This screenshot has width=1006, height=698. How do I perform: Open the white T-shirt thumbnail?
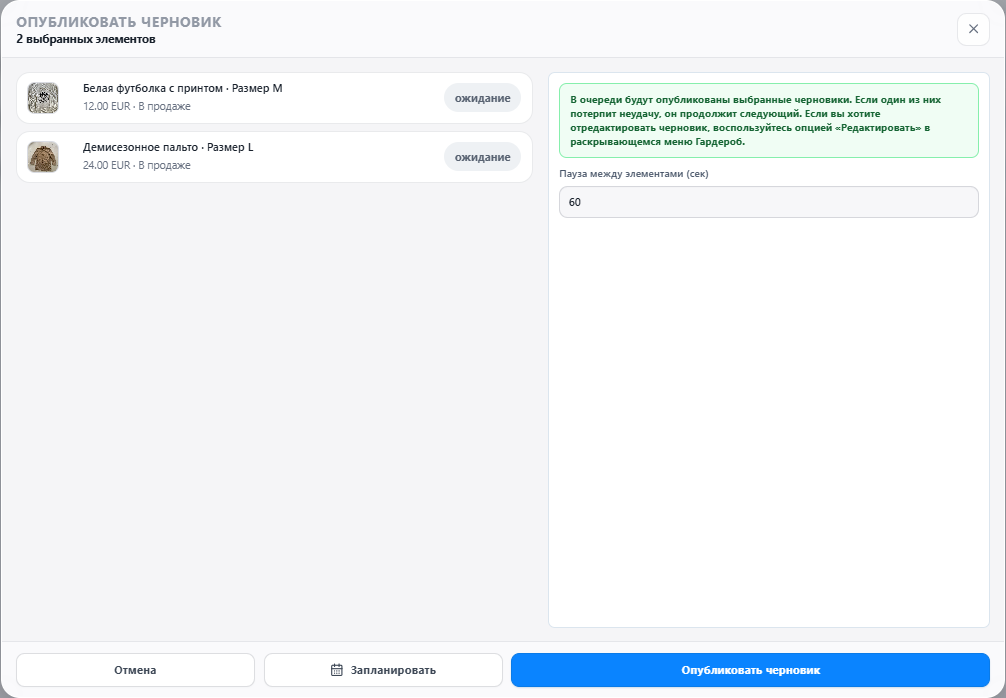click(x=43, y=98)
